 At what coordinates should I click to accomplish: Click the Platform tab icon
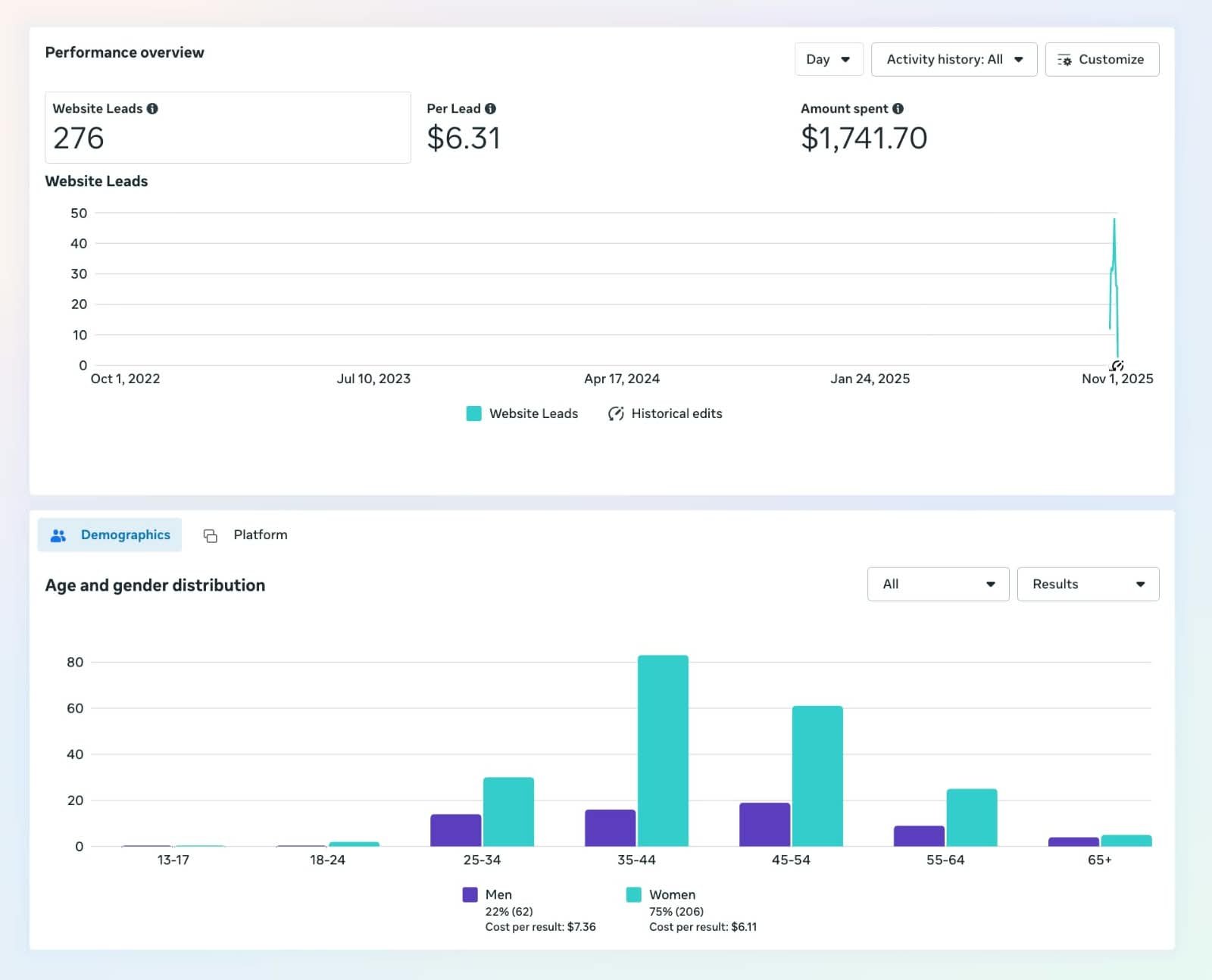[x=211, y=535]
